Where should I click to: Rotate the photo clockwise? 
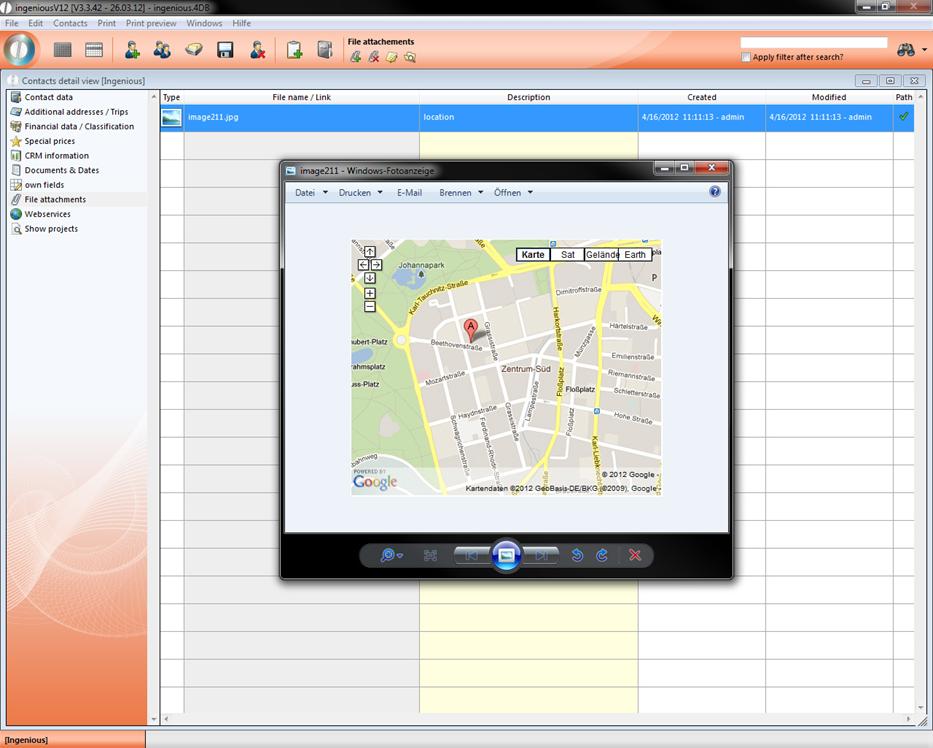[x=602, y=555]
